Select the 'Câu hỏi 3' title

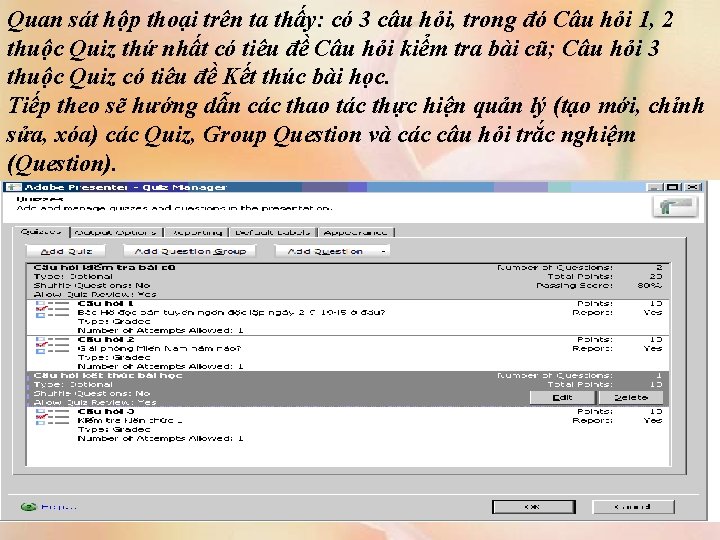(106, 411)
